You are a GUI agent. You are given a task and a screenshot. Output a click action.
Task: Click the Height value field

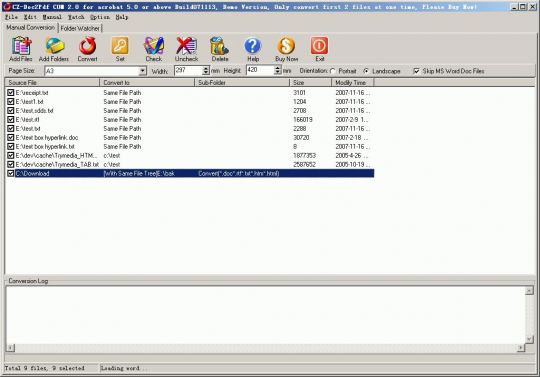click(x=260, y=70)
